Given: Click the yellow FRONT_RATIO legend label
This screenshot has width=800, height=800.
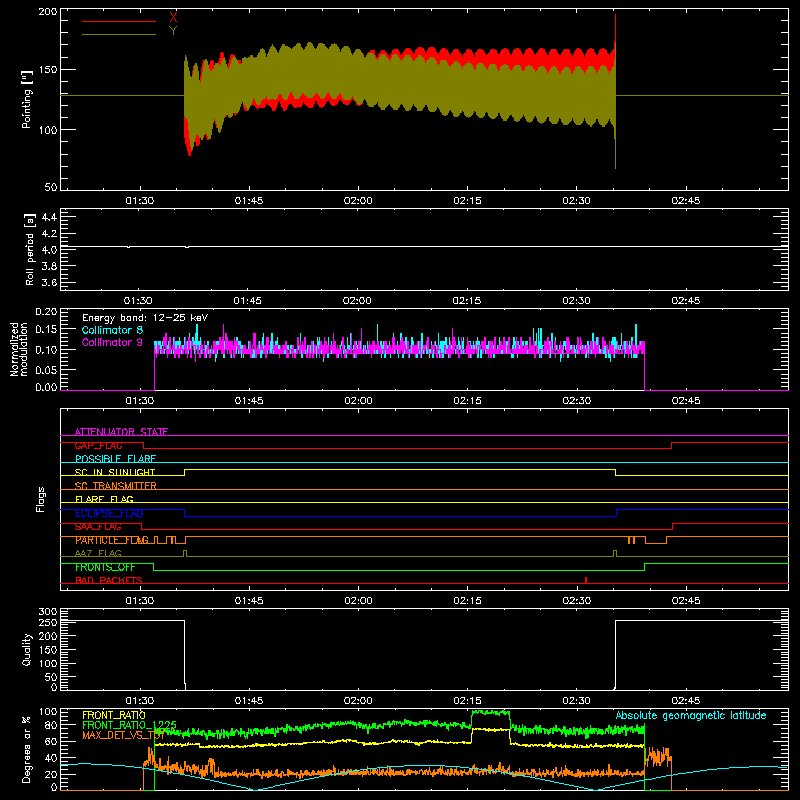Looking at the screenshot, I should (114, 715).
